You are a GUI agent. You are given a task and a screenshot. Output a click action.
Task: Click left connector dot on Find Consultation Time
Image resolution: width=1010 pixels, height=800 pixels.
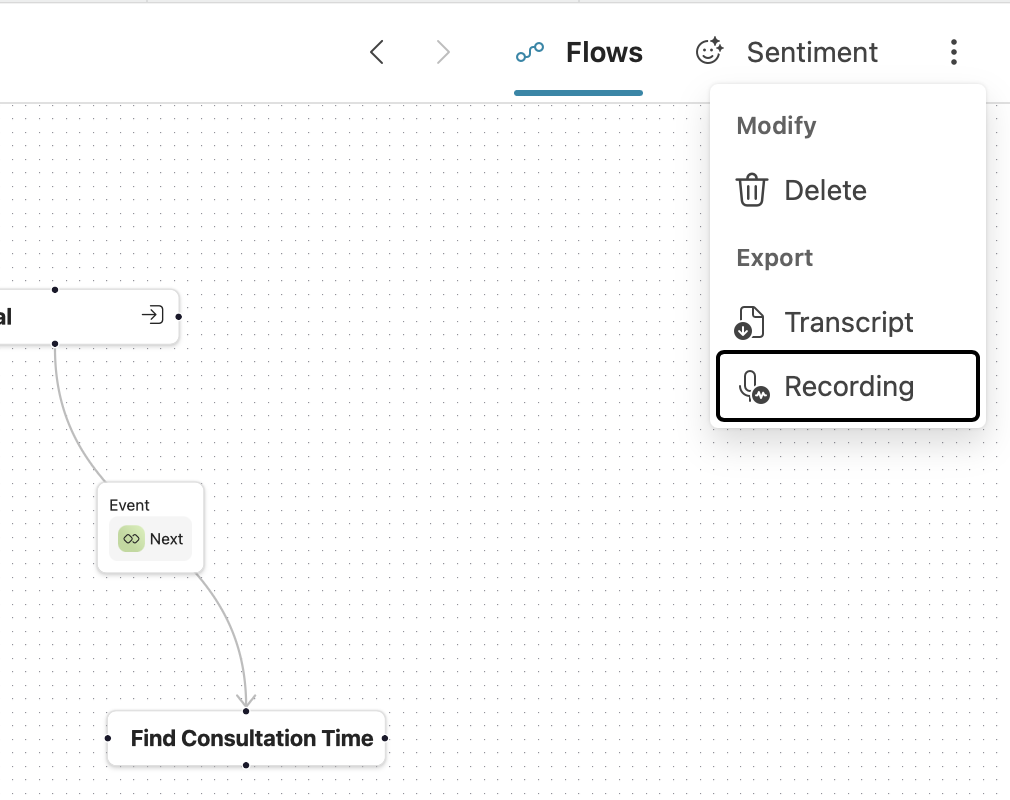108,739
